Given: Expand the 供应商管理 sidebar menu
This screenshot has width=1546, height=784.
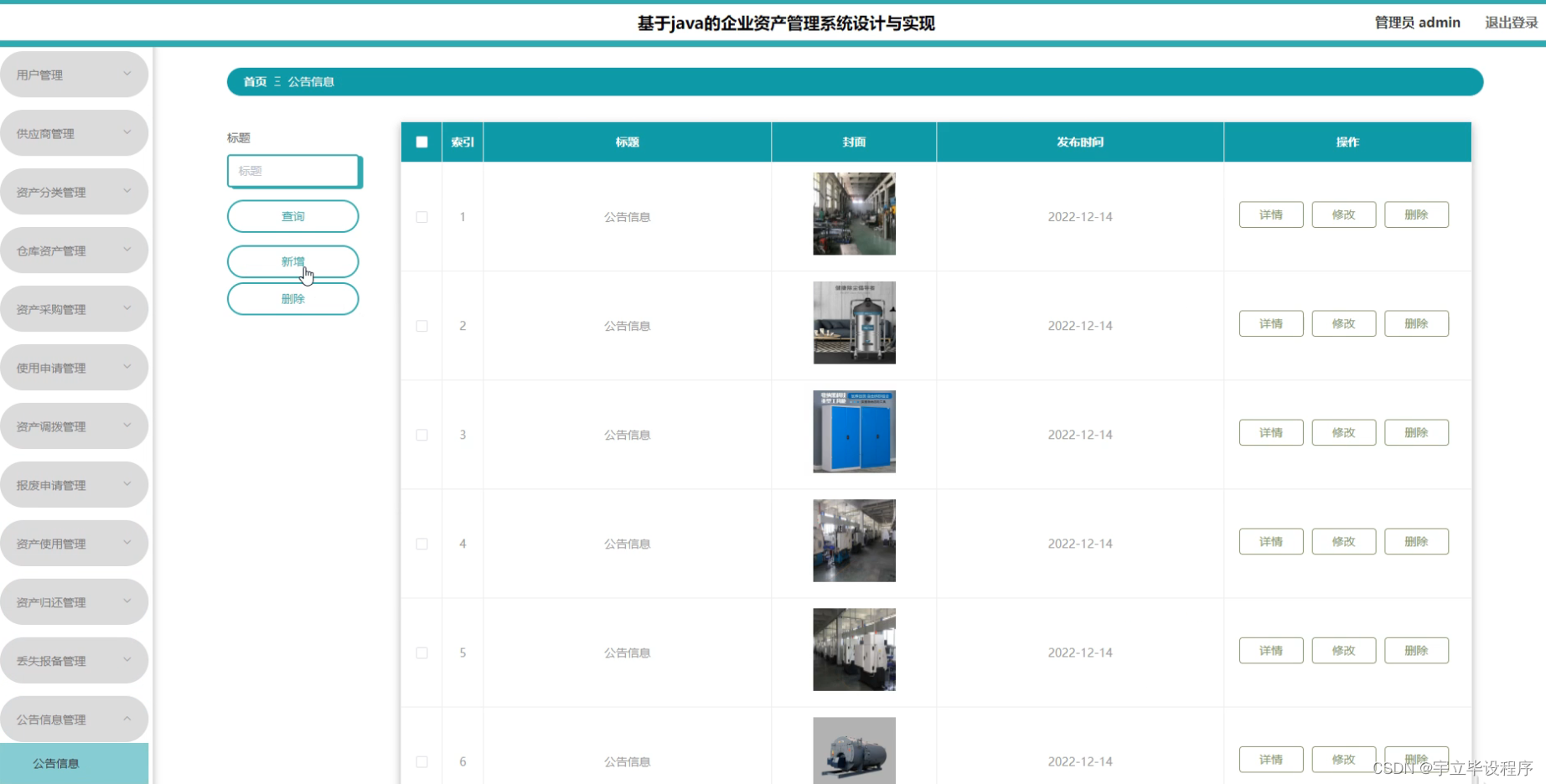Looking at the screenshot, I should point(74,133).
